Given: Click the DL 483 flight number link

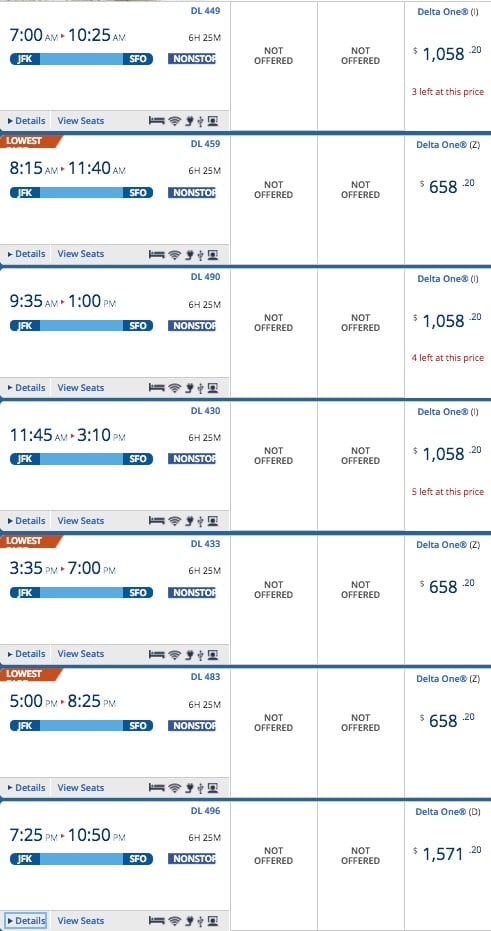Looking at the screenshot, I should click(x=205, y=677).
